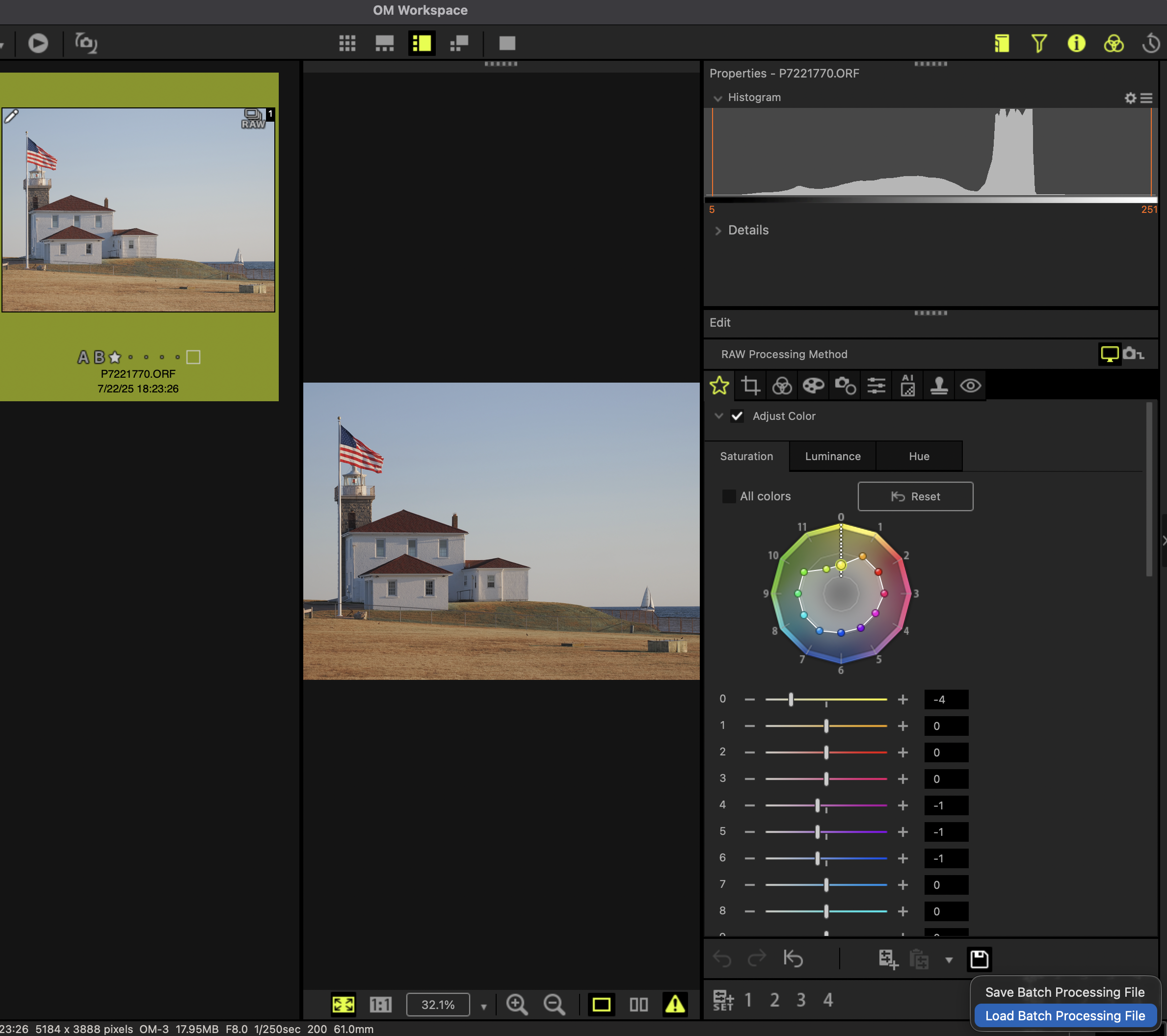Click the batch processing save disk icon

point(979,959)
